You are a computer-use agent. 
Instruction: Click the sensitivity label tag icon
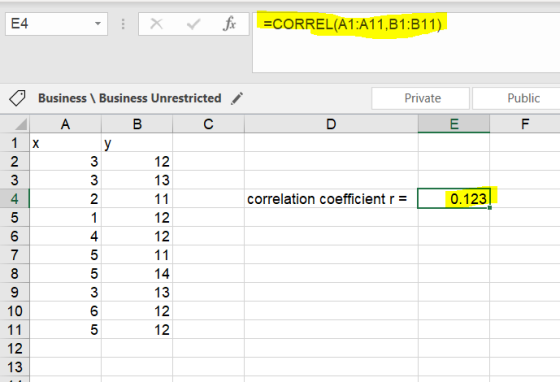pyautogui.click(x=17, y=98)
